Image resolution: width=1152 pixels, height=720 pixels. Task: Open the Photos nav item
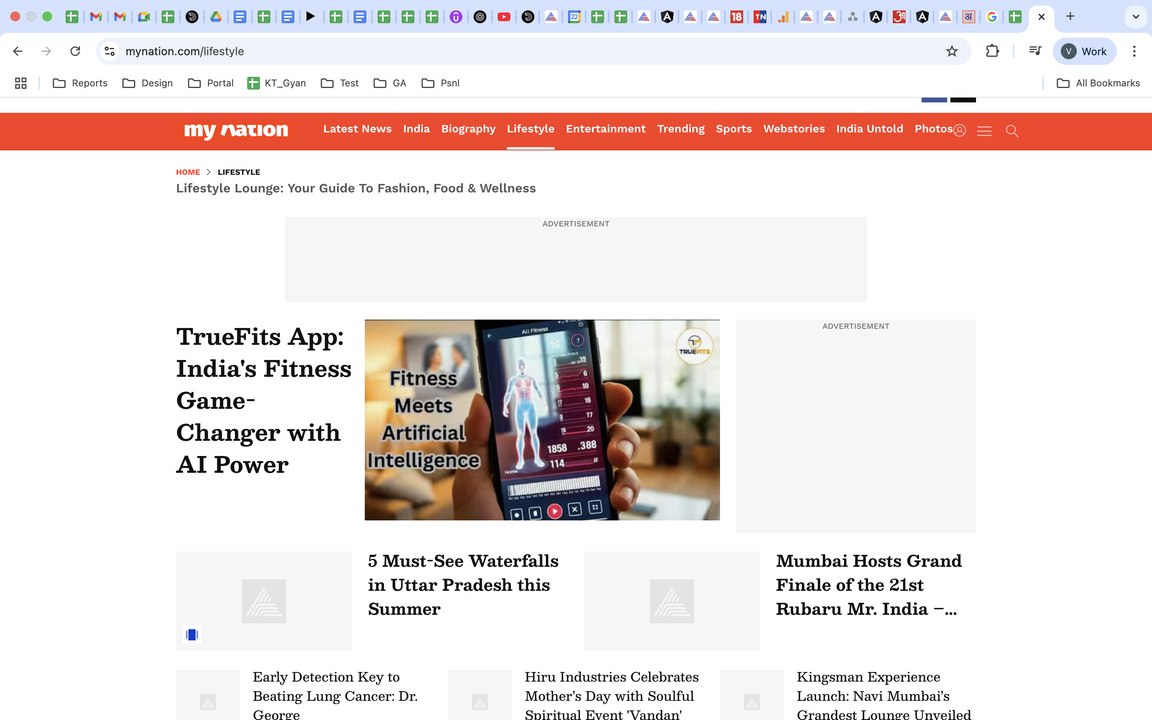click(x=933, y=129)
